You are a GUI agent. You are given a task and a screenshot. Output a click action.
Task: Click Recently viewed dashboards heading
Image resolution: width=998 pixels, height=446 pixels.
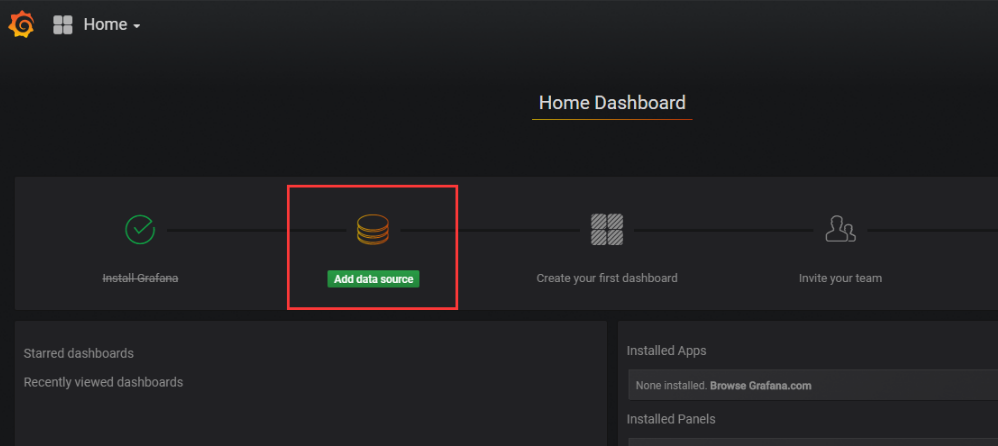pyautogui.click(x=103, y=382)
